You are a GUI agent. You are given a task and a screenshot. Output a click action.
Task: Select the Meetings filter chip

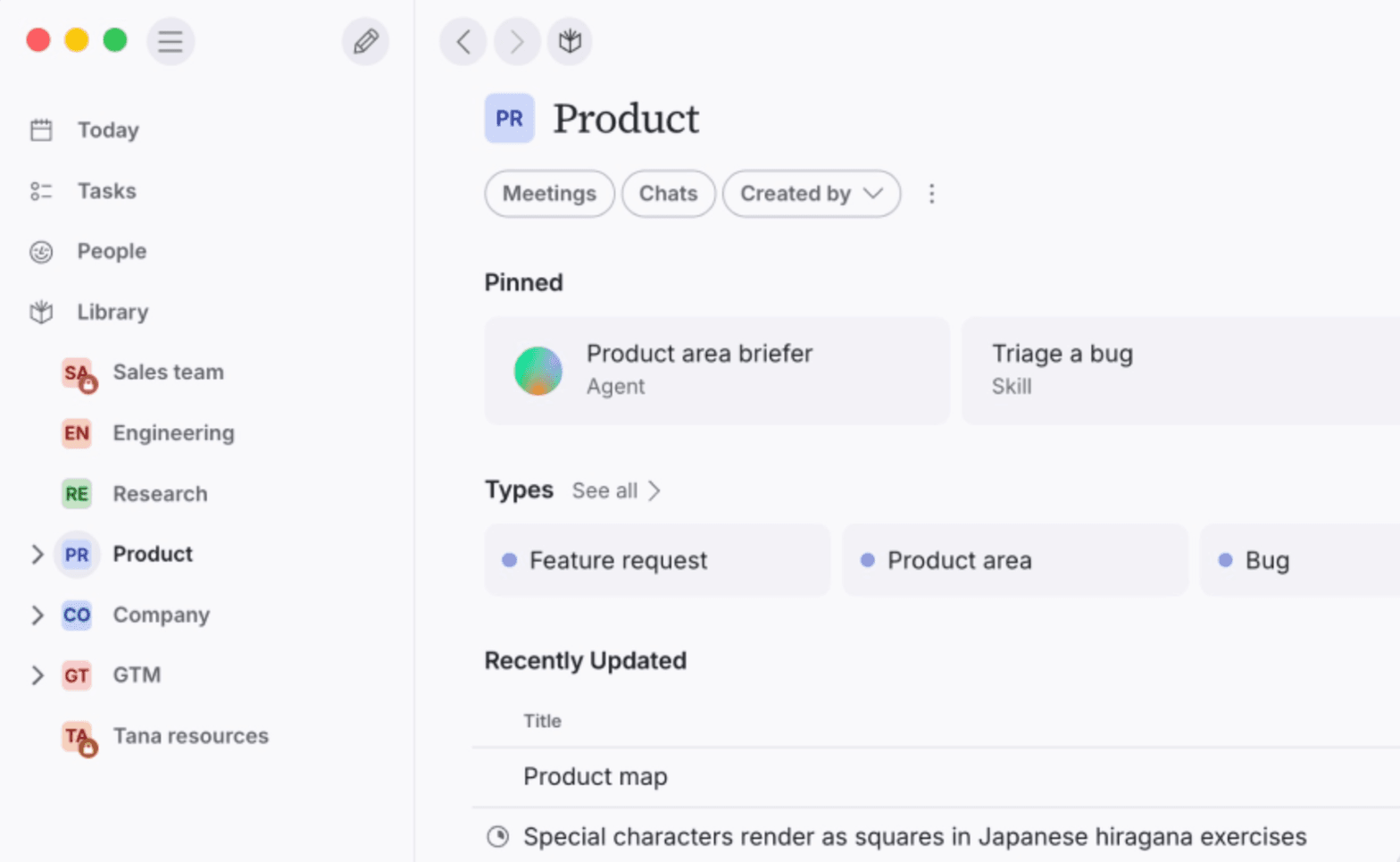(550, 194)
